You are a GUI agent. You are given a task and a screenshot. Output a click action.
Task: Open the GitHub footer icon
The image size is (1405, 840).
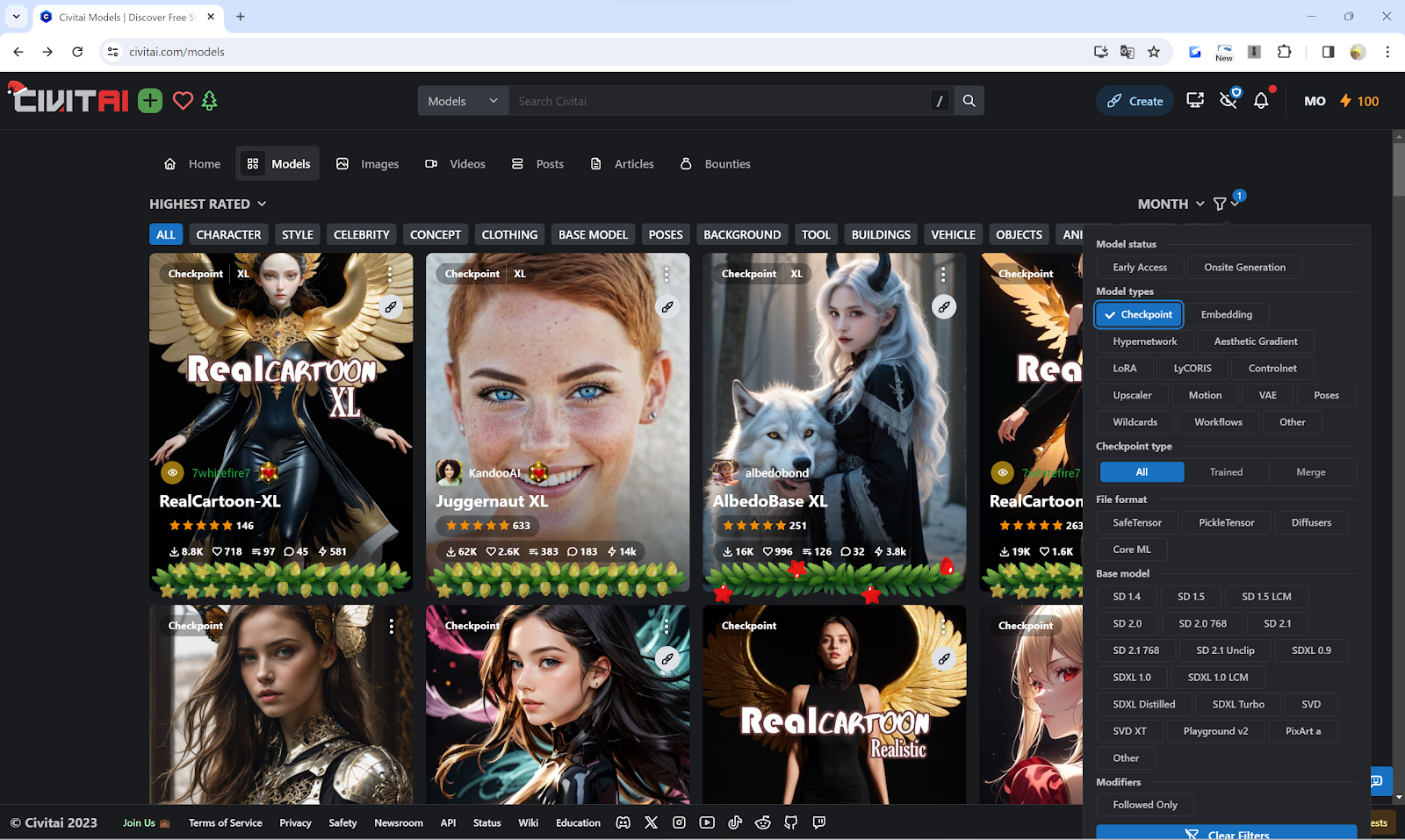coord(791,822)
